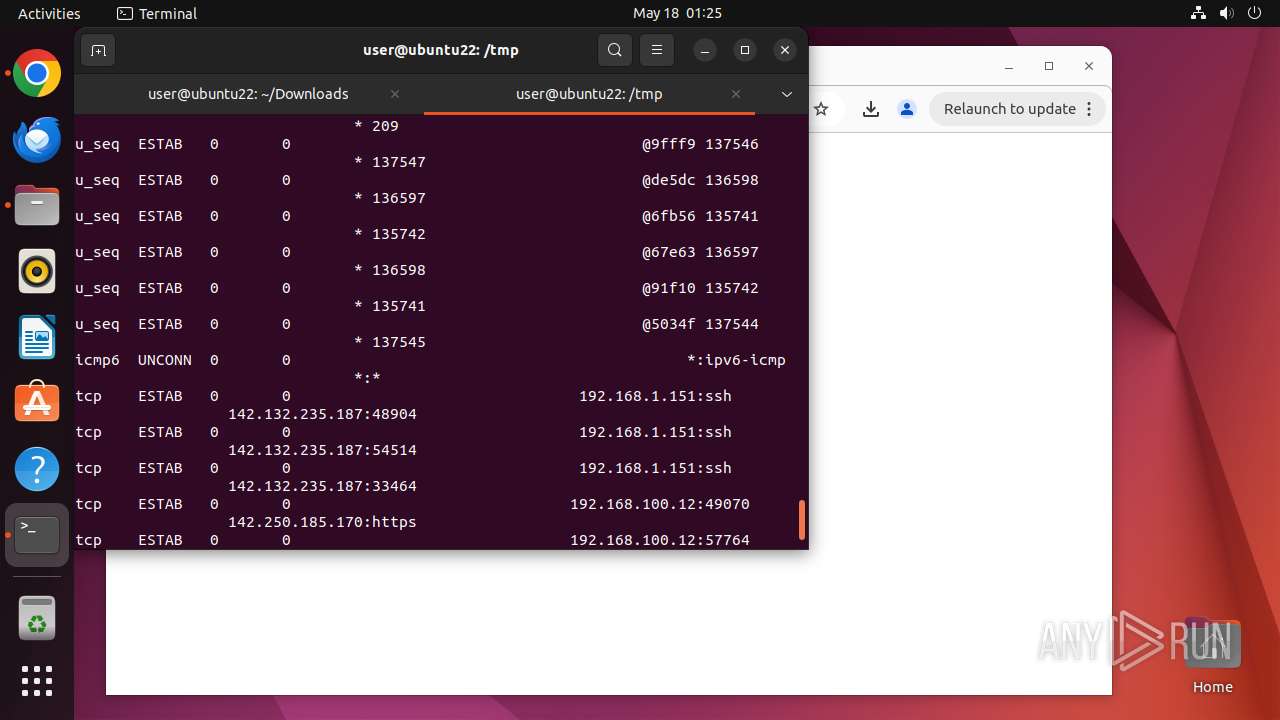The width and height of the screenshot is (1280, 720).
Task: Click the Terminal icon in dock
Action: 37,535
